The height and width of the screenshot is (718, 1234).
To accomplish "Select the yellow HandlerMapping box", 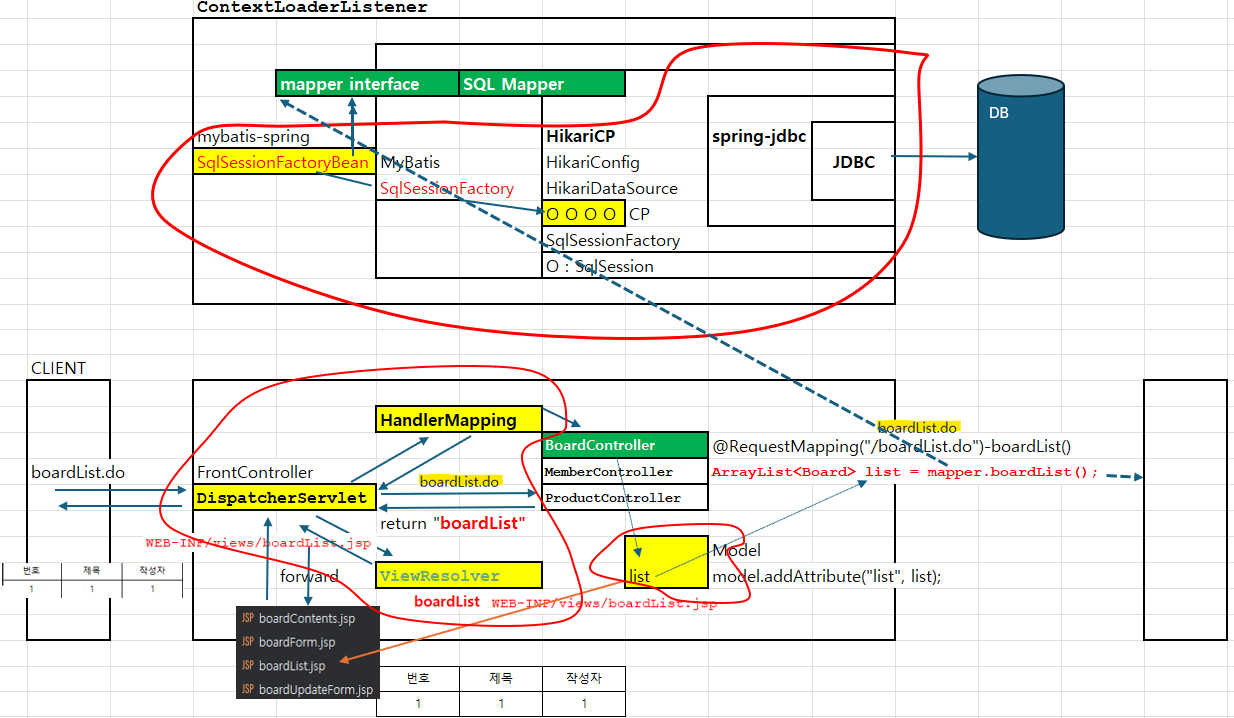I will (458, 420).
